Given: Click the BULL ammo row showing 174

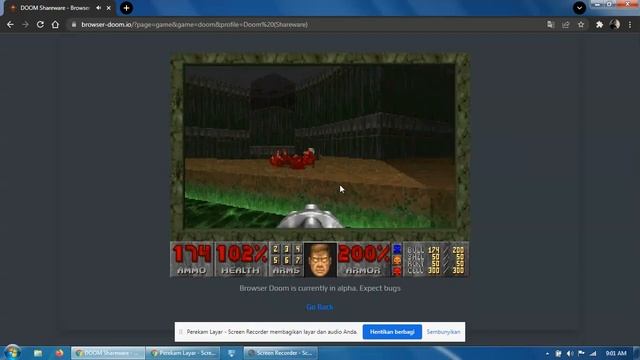Looking at the screenshot, I should [436, 250].
